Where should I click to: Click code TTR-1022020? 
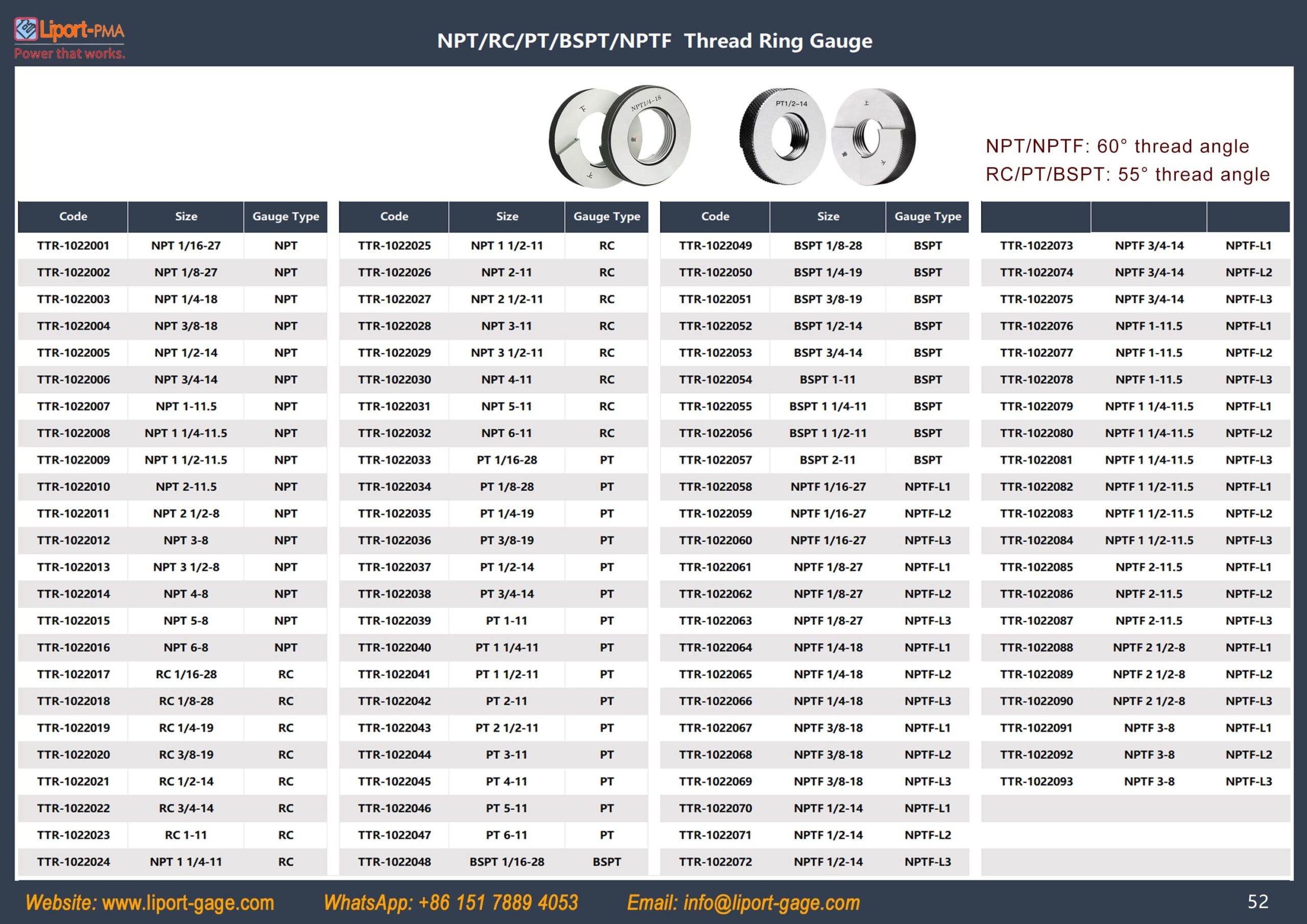point(74,755)
